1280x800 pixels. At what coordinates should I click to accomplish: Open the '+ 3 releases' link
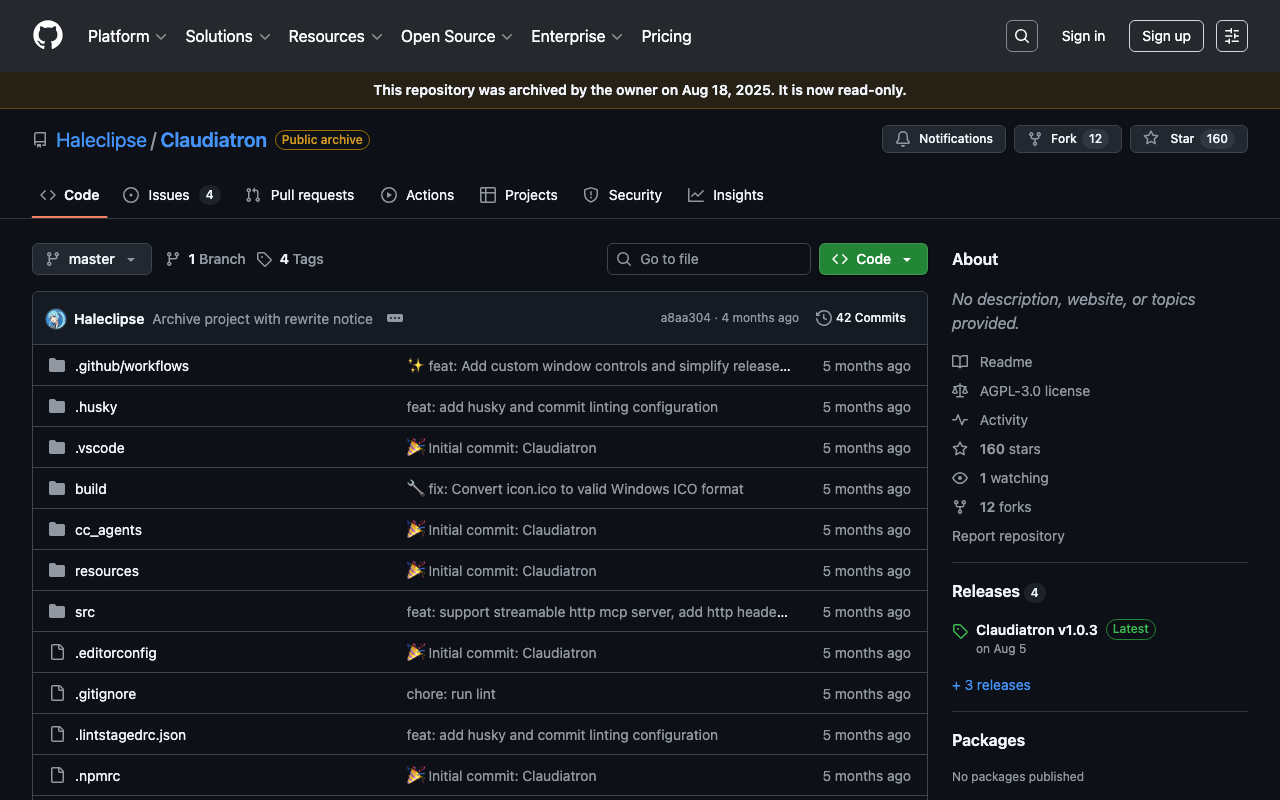(x=991, y=685)
